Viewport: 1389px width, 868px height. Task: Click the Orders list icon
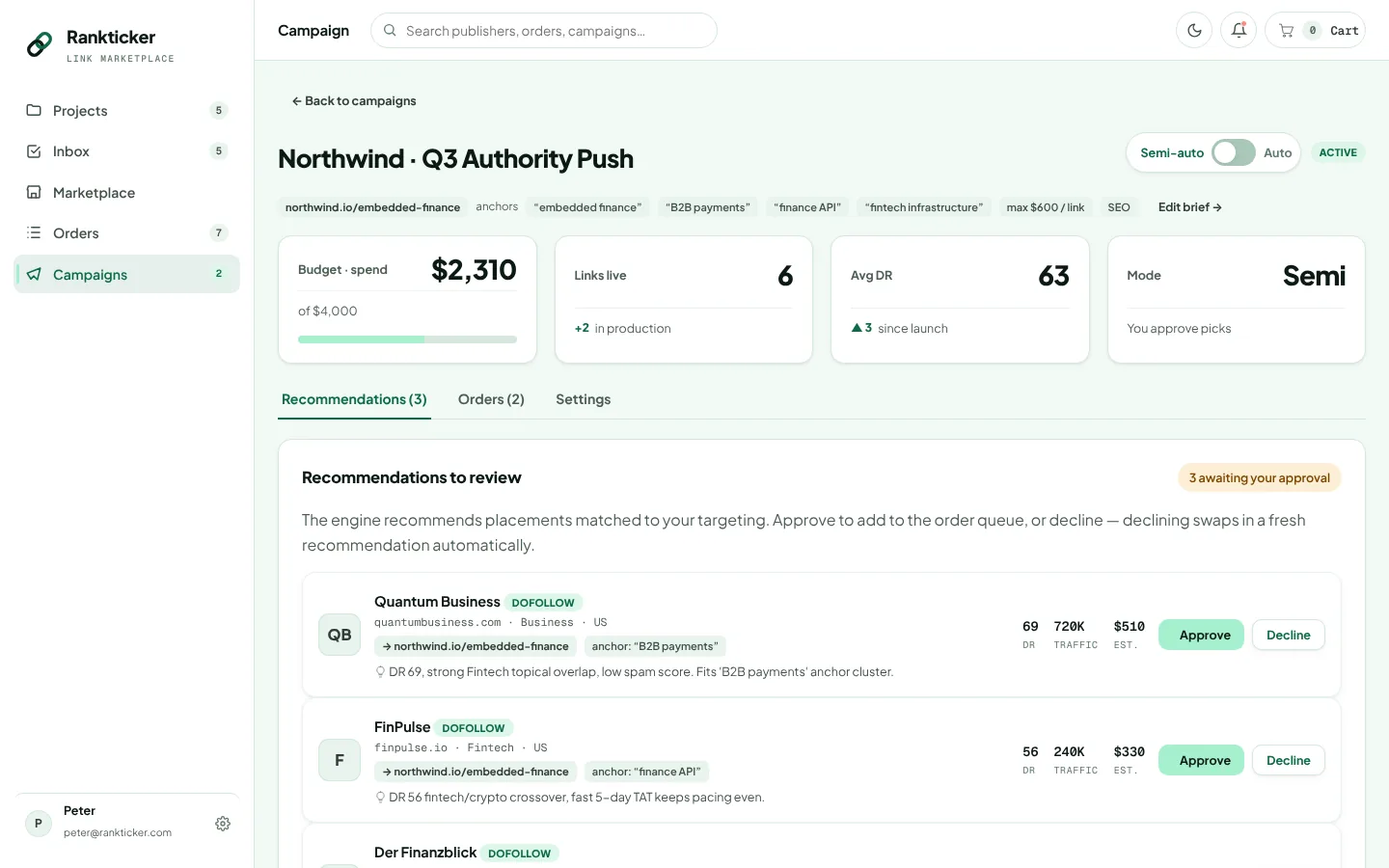pyautogui.click(x=34, y=232)
